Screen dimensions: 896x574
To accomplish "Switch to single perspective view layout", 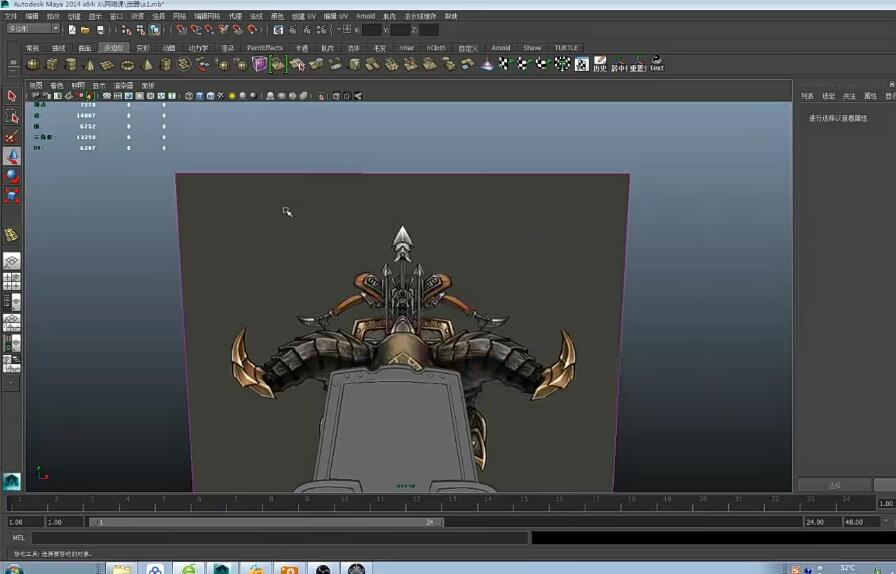I will click(x=12, y=261).
